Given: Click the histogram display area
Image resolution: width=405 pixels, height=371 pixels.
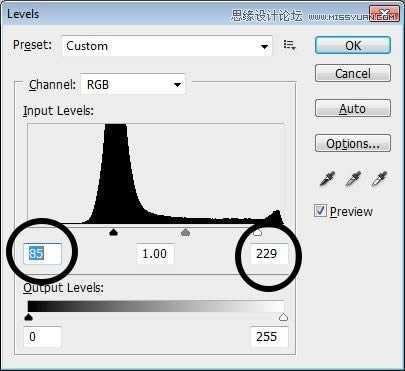Looking at the screenshot, I should (x=156, y=174).
